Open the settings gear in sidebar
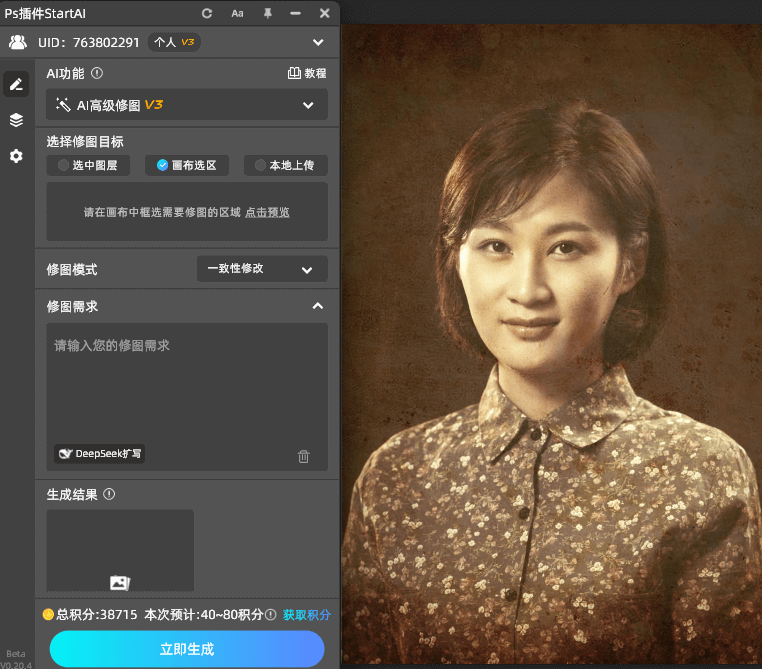 coord(16,156)
